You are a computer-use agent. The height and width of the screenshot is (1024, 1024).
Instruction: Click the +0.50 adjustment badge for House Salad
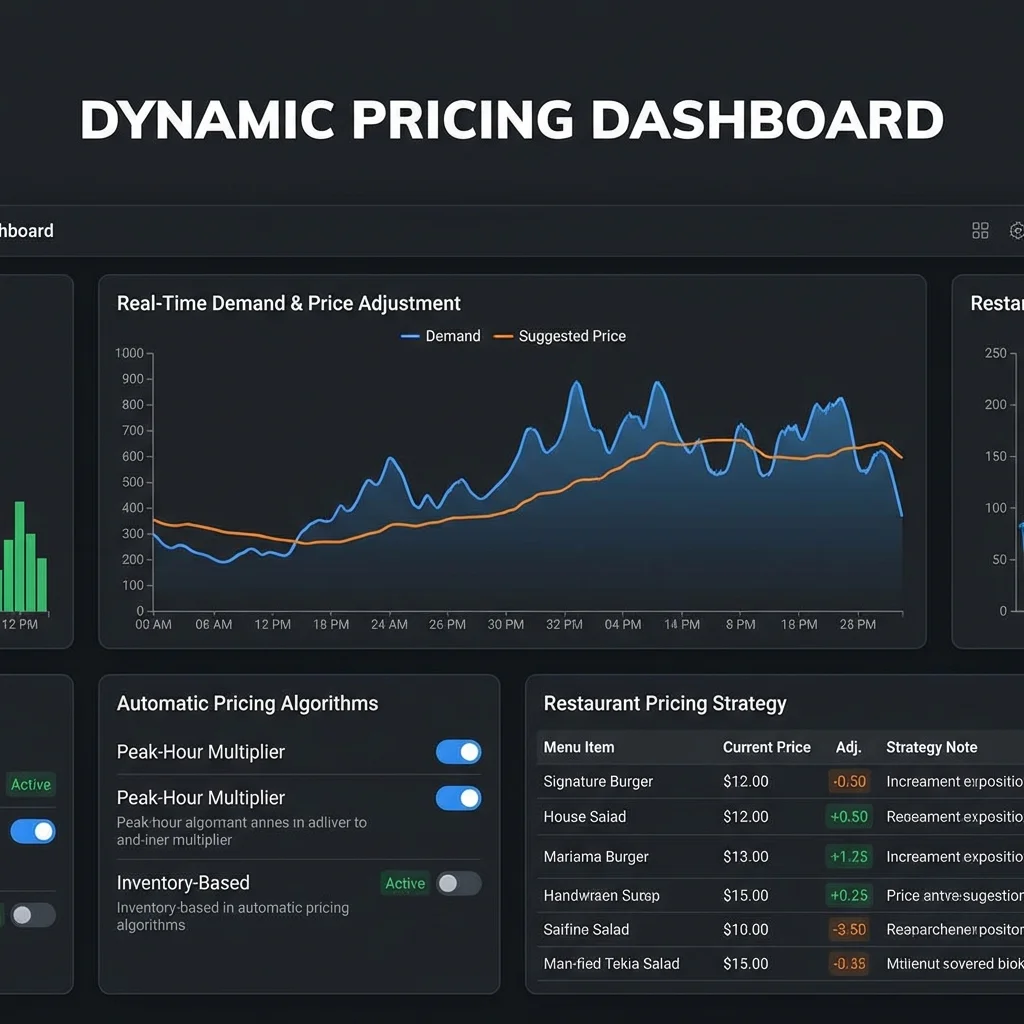[849, 817]
